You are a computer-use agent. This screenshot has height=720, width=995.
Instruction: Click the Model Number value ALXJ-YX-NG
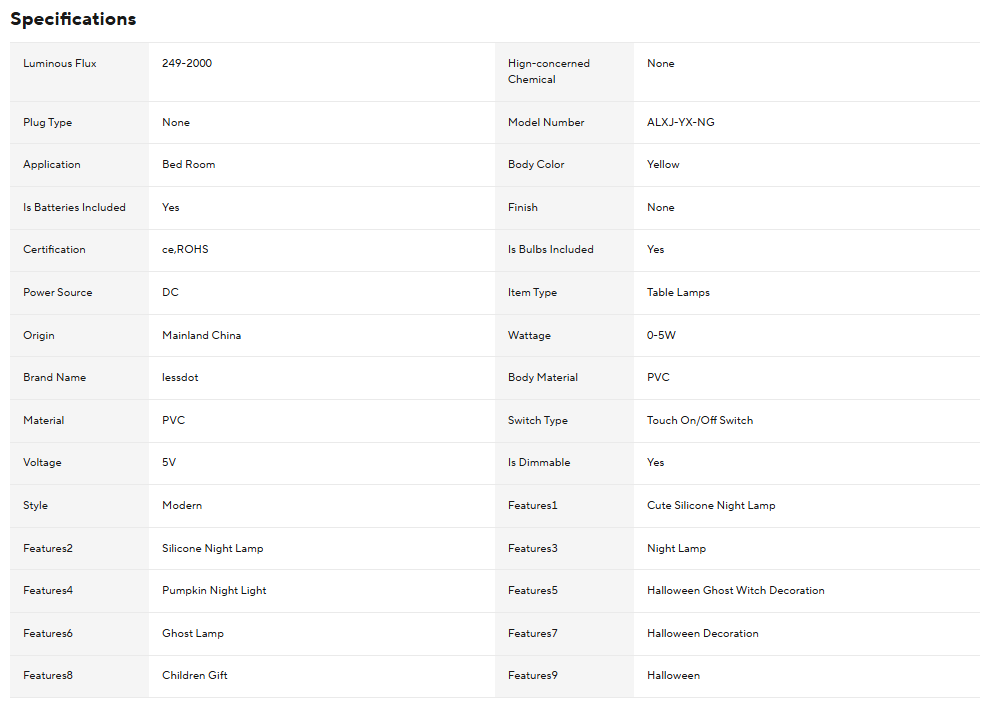pyautogui.click(x=681, y=122)
